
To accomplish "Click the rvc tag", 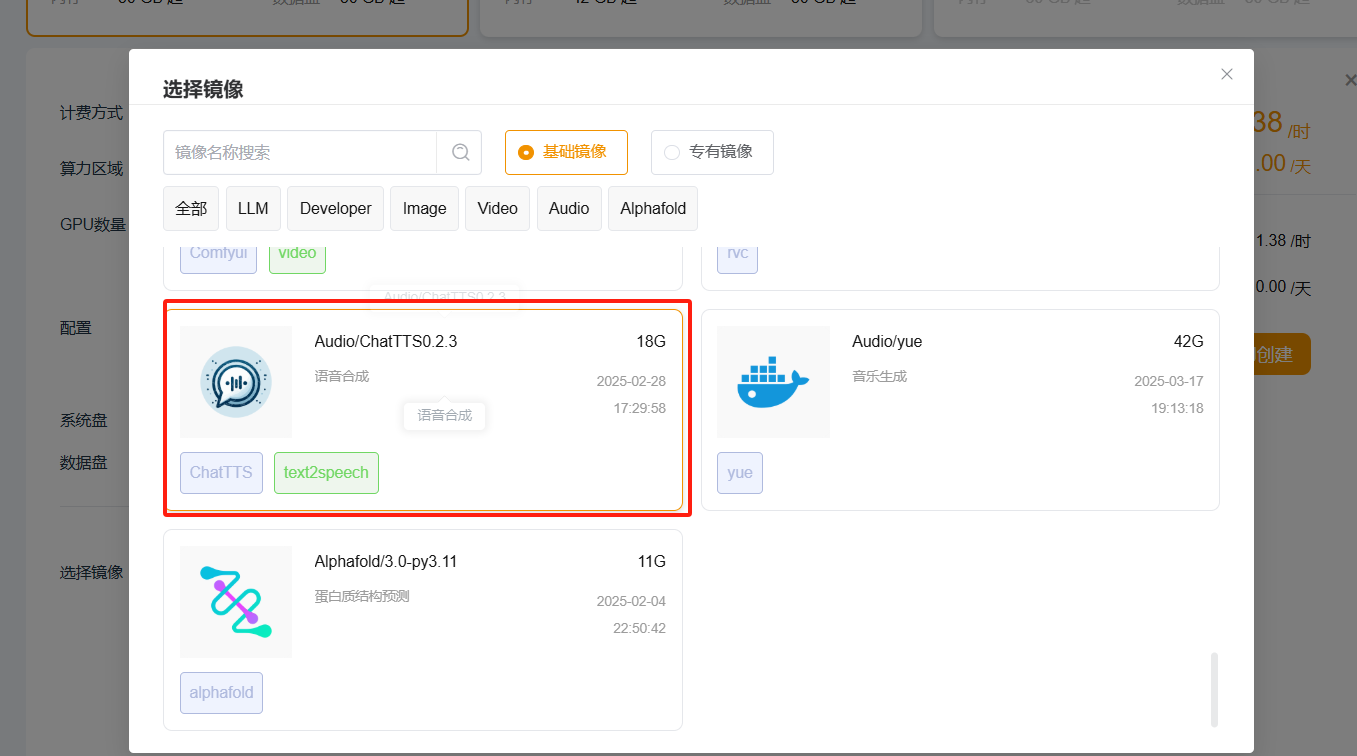I will coord(737,258).
